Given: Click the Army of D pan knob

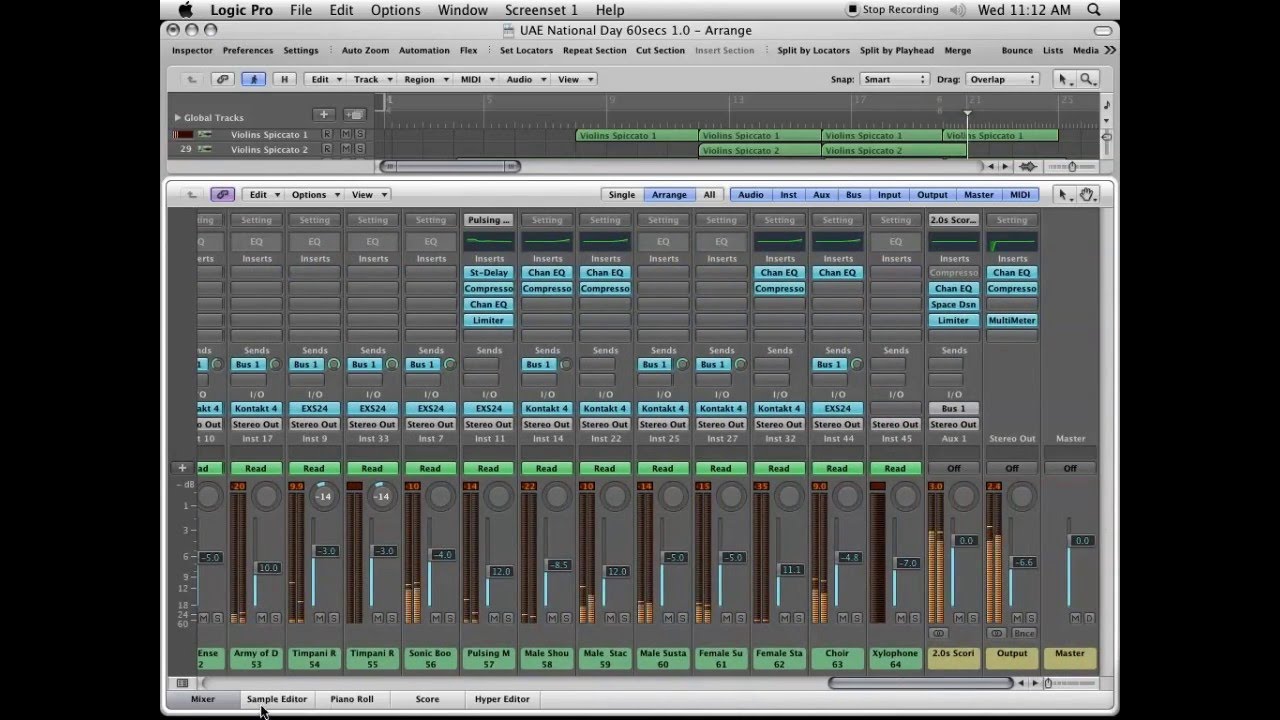Looking at the screenshot, I should pyautogui.click(x=267, y=496).
